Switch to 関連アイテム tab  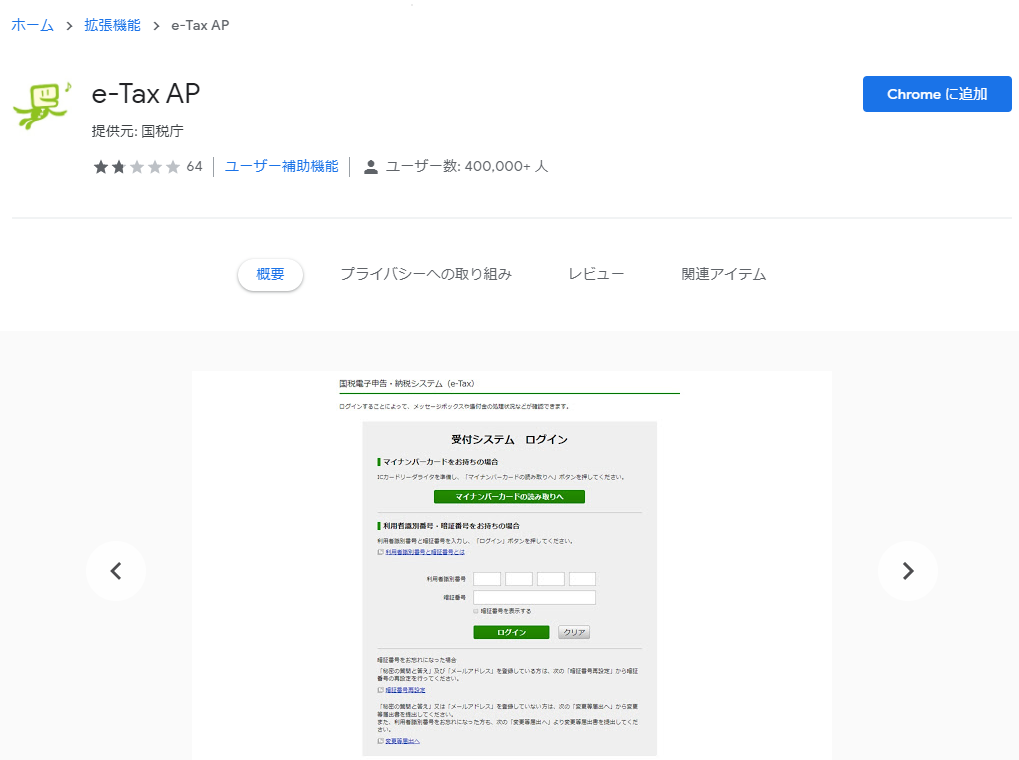coord(723,274)
